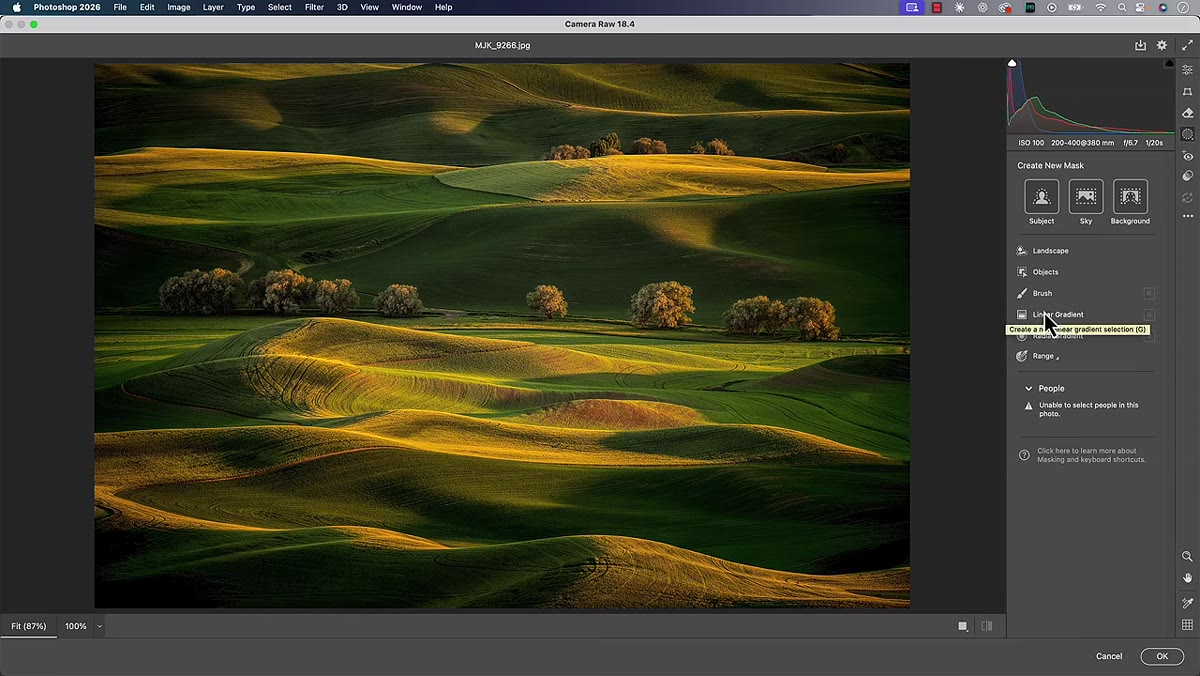Toggle shadow clipping warning in histogram
The height and width of the screenshot is (676, 1200).
point(1012,63)
